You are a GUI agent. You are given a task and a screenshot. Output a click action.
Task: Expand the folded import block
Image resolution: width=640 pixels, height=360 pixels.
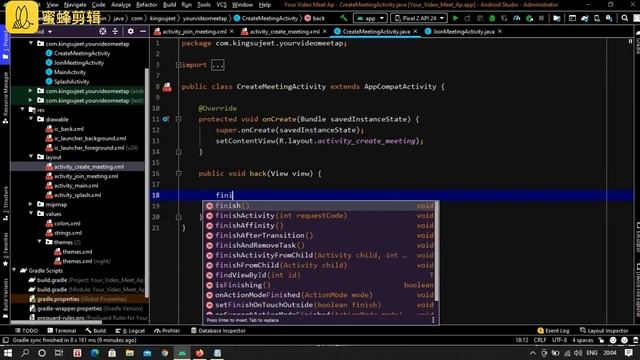(x=218, y=65)
